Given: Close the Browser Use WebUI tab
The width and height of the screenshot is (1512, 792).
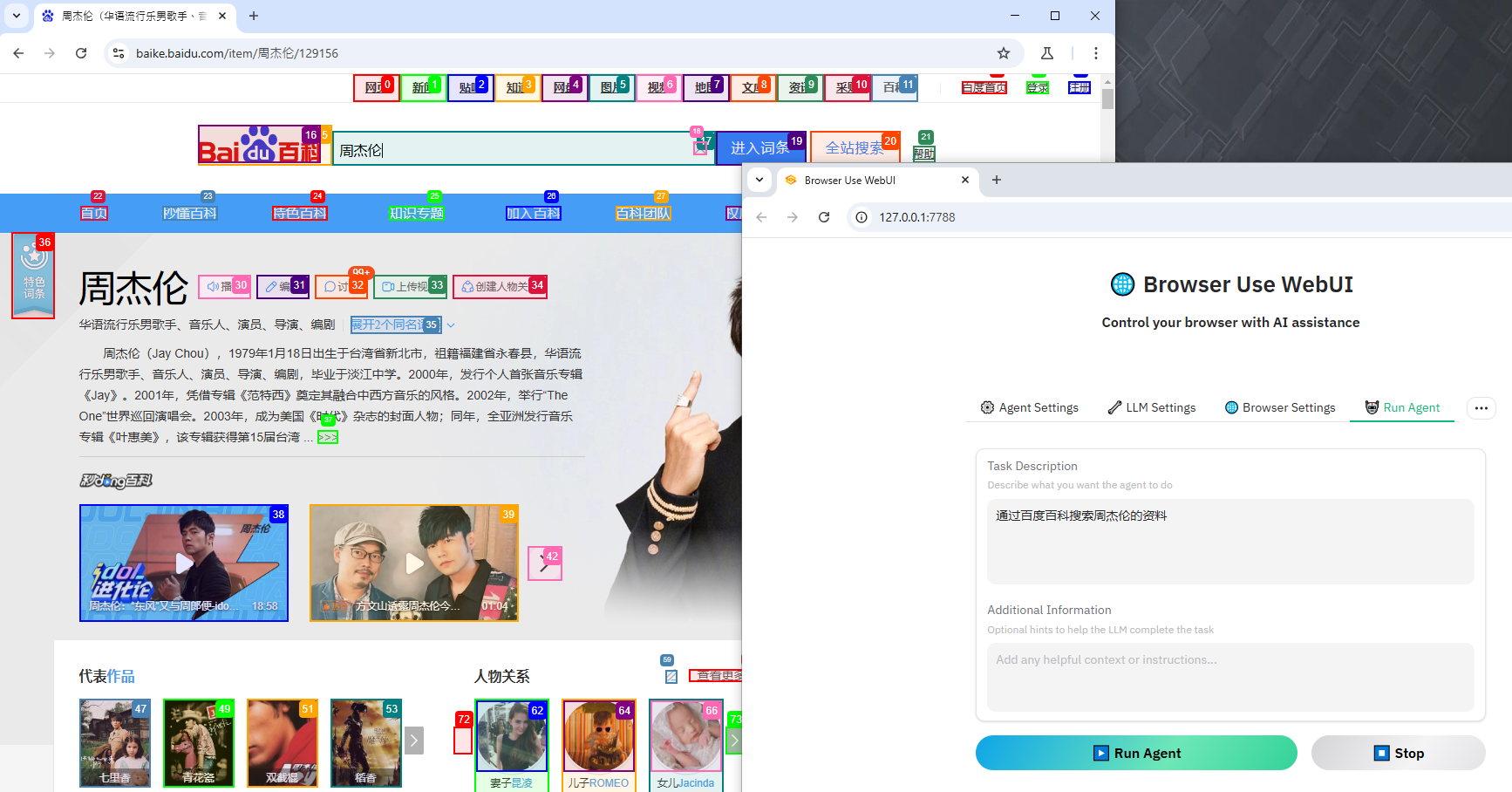Looking at the screenshot, I should 965,180.
